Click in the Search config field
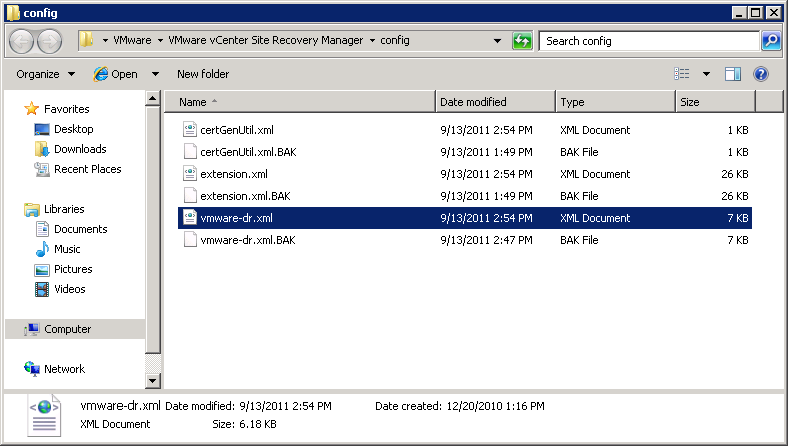The width and height of the screenshot is (788, 446). 649,41
